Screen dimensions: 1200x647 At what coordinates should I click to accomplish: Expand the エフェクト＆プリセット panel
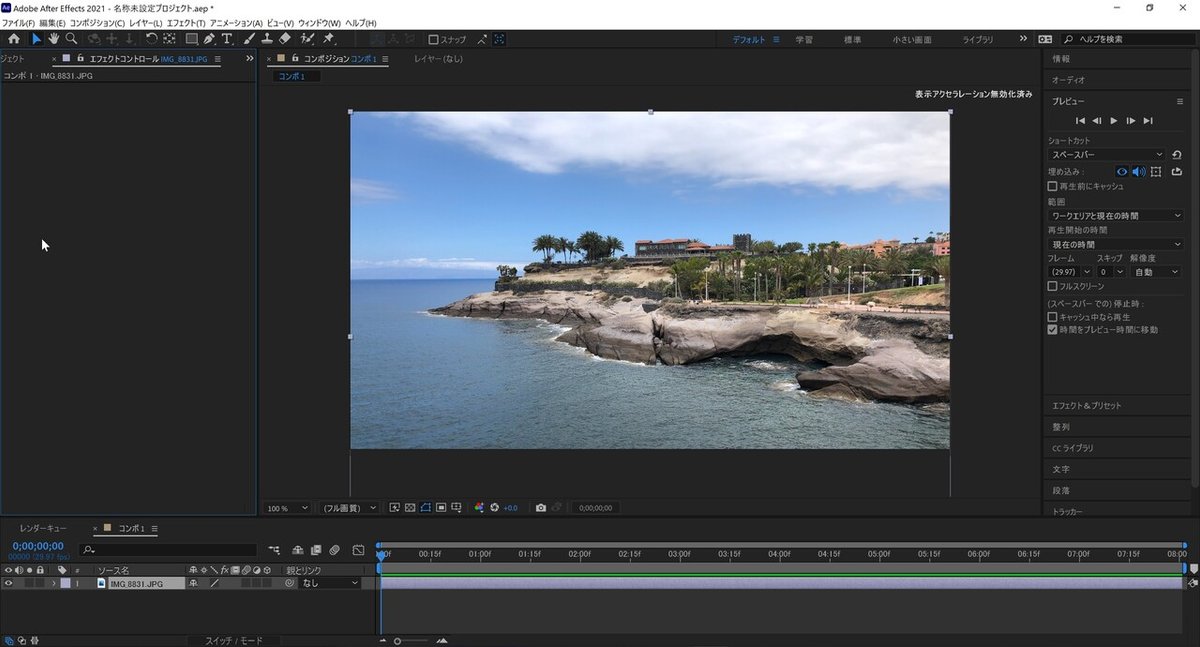[x=1085, y=406]
